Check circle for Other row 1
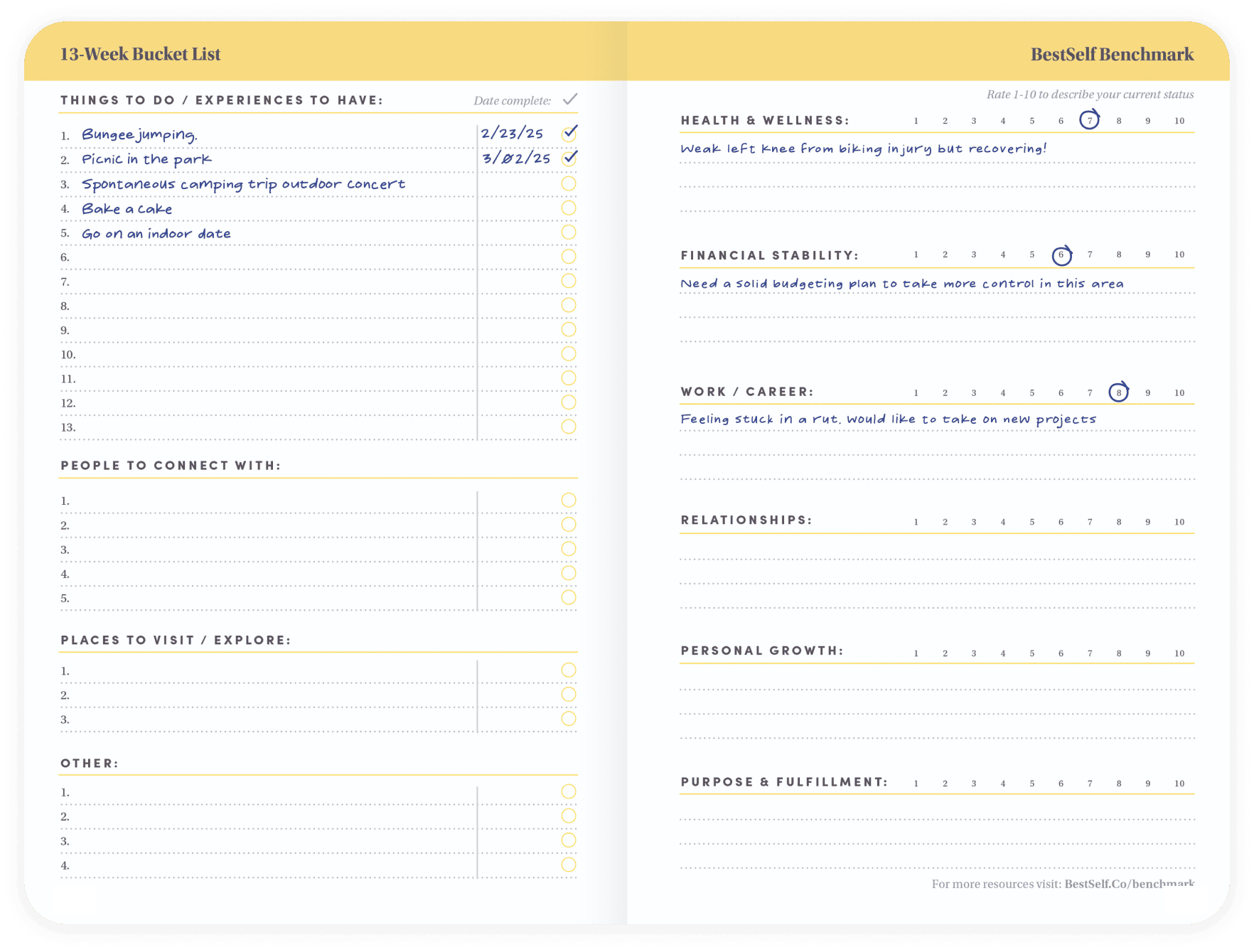Viewport: 1254px width, 952px height. [569, 791]
